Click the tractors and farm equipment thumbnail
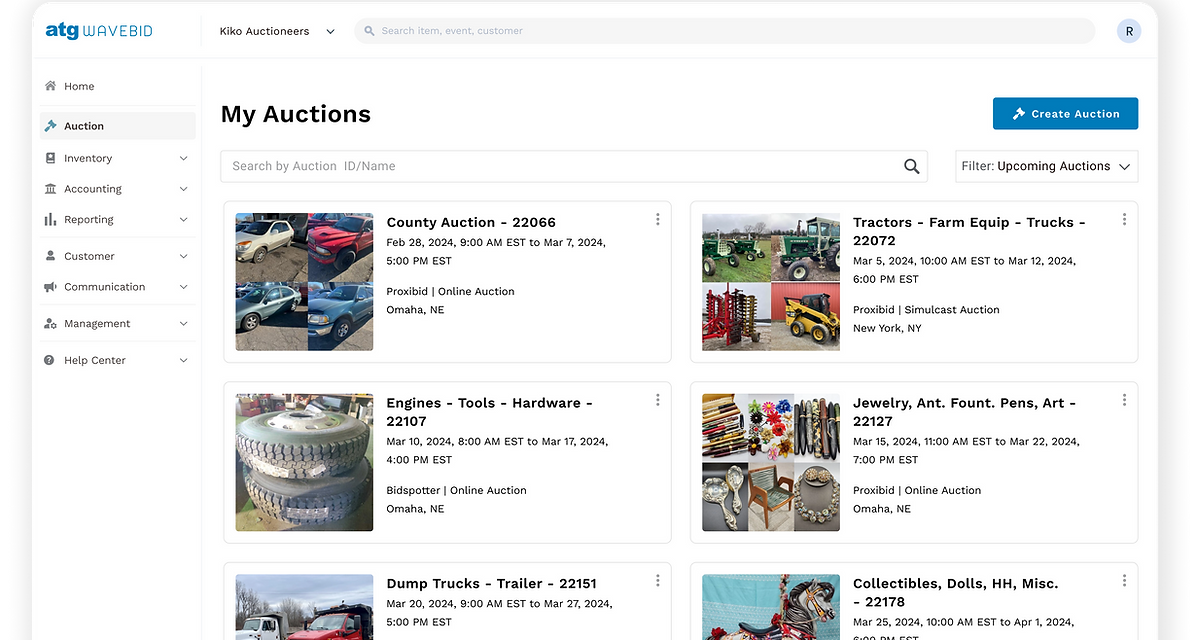 pyautogui.click(x=771, y=282)
